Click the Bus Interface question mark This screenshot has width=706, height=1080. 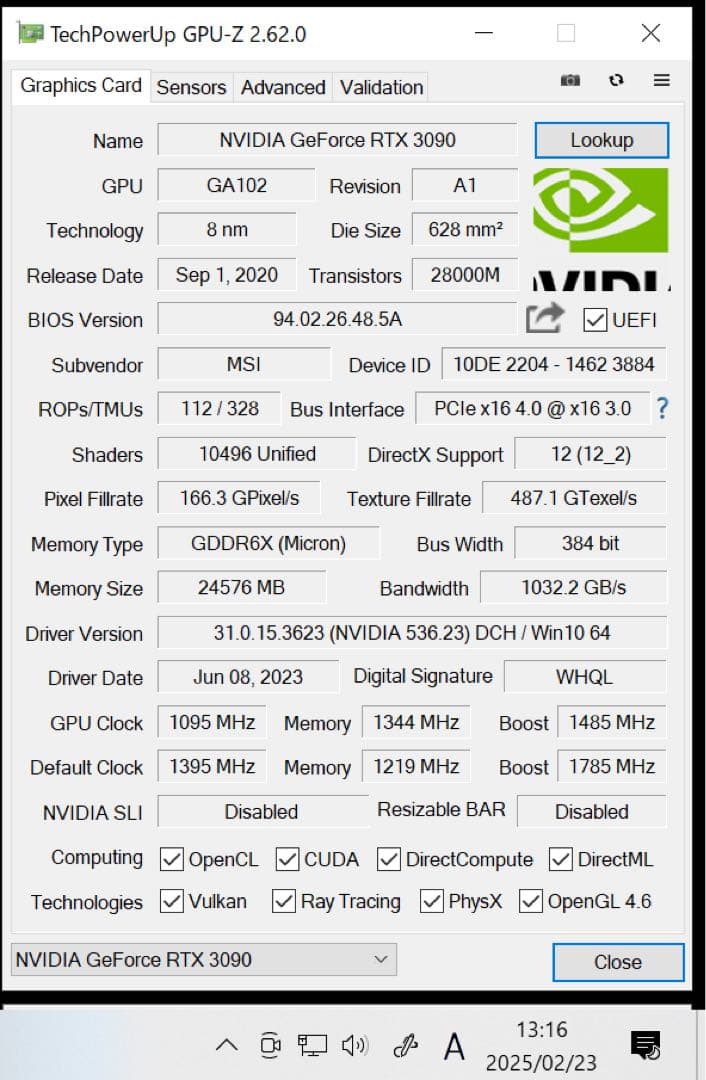pyautogui.click(x=662, y=408)
